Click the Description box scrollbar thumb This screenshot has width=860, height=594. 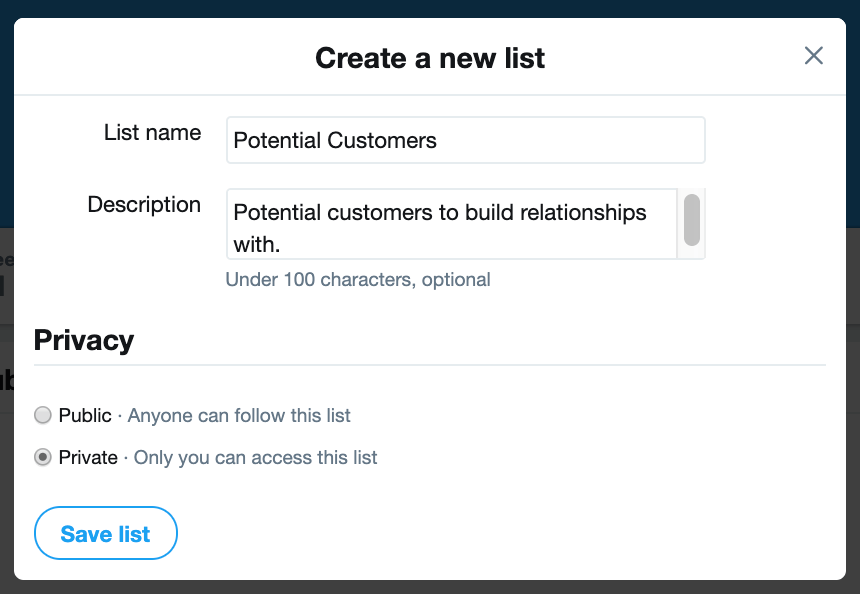point(691,220)
